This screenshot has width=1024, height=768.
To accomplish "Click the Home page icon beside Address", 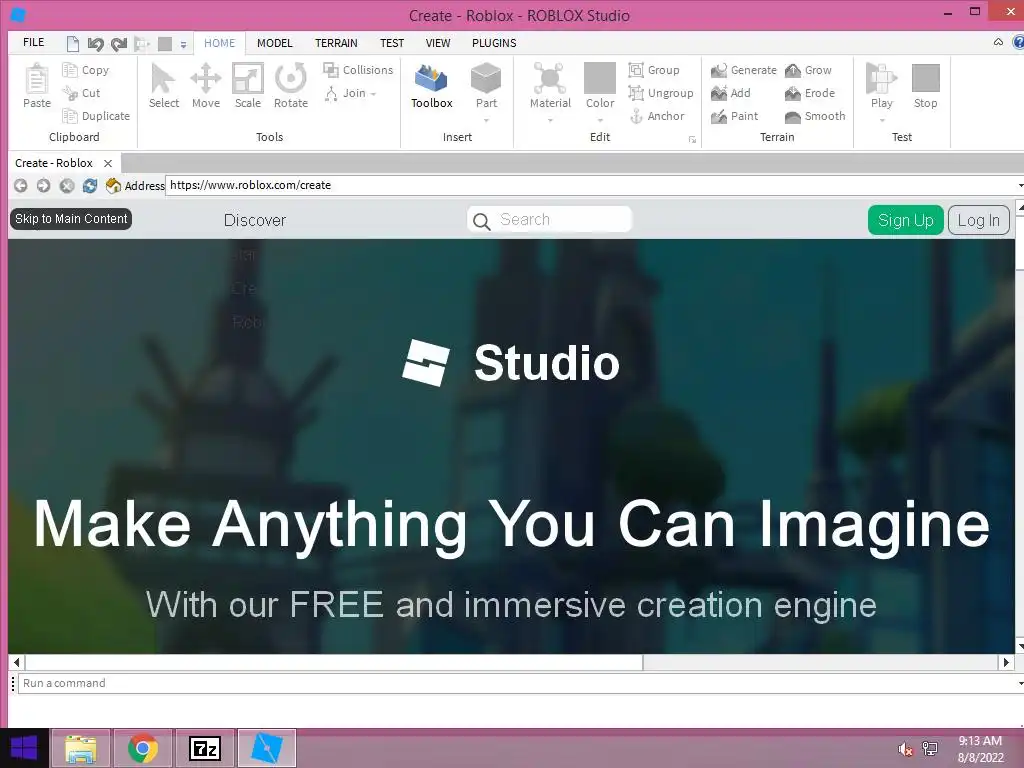I will coord(113,185).
